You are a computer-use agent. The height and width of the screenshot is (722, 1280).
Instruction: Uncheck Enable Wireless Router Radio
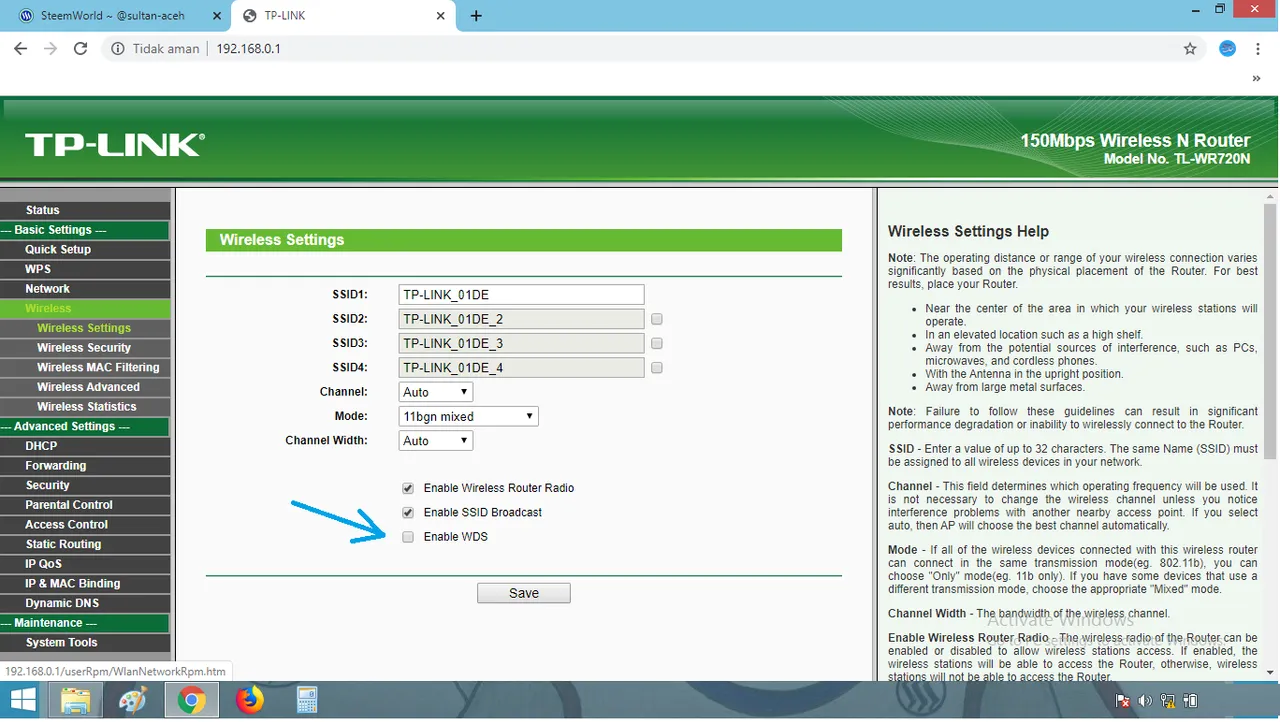[x=408, y=488]
